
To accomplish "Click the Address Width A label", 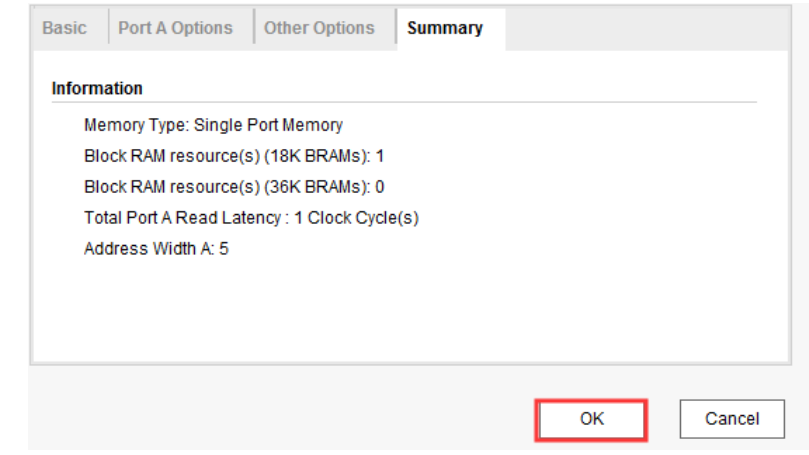I will [x=149, y=249].
